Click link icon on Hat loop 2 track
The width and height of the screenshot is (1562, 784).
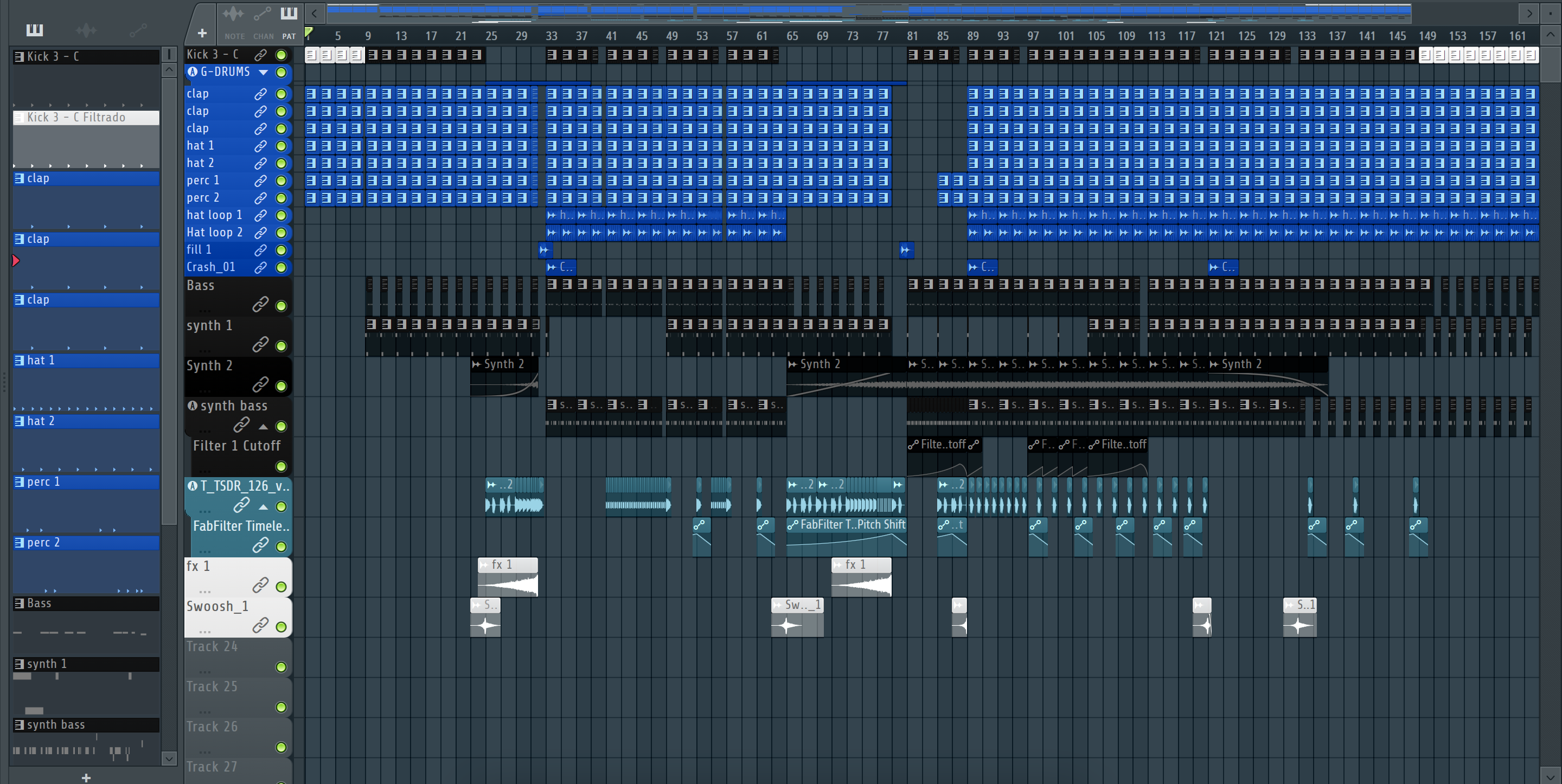coord(260,233)
